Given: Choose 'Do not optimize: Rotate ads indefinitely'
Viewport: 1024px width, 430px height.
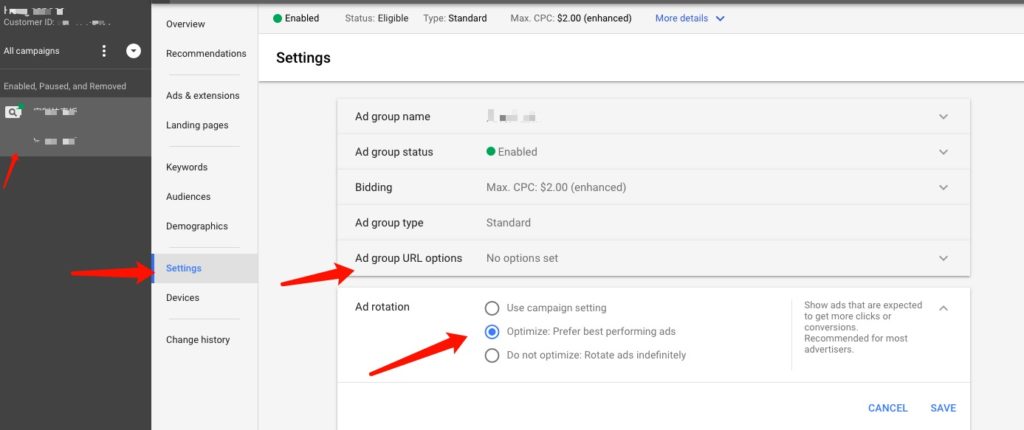Looking at the screenshot, I should click(x=492, y=355).
